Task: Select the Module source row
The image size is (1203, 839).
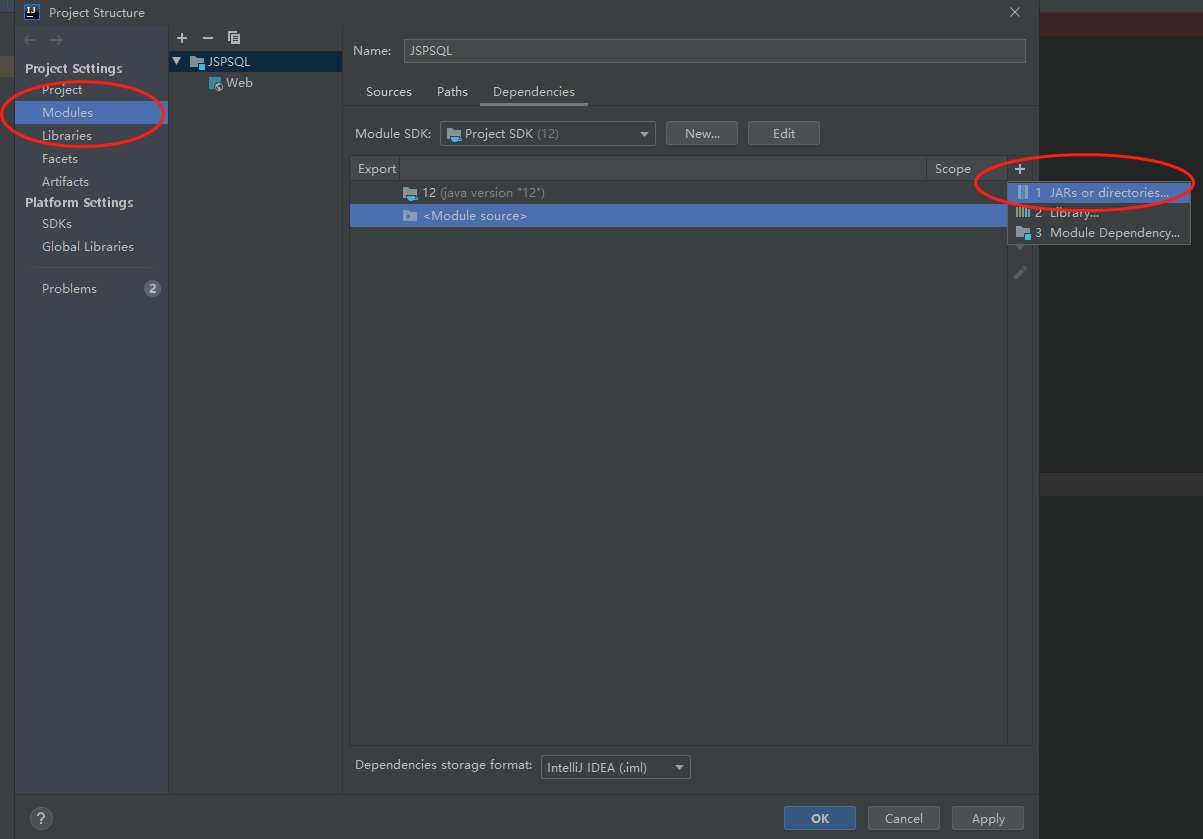Action: (x=678, y=216)
